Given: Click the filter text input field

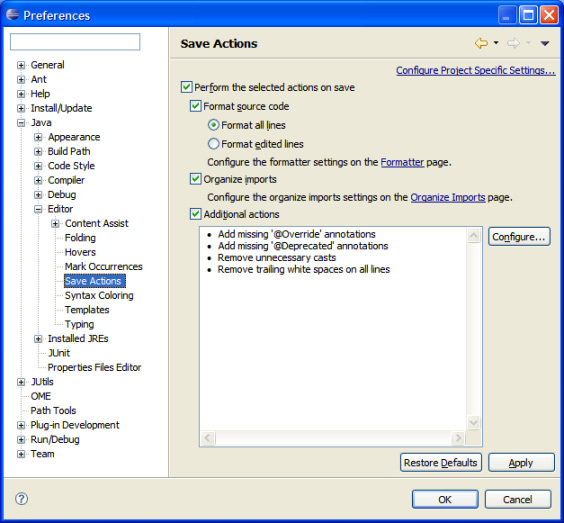Looking at the screenshot, I should click(x=75, y=42).
